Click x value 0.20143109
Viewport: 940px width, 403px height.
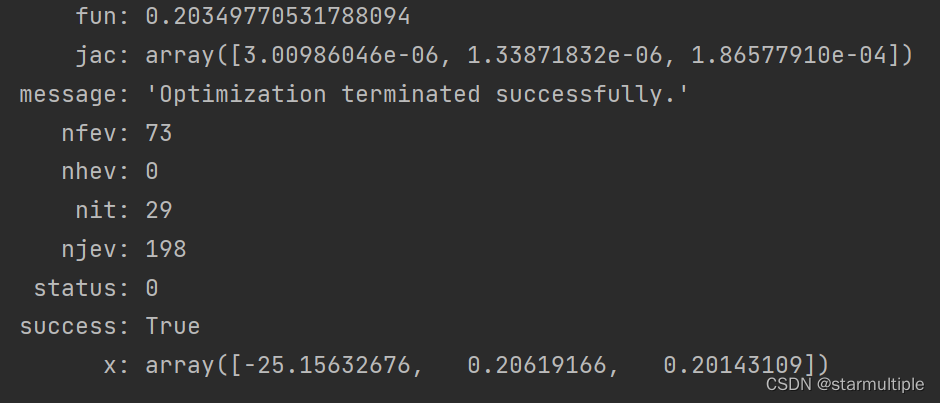(733, 365)
